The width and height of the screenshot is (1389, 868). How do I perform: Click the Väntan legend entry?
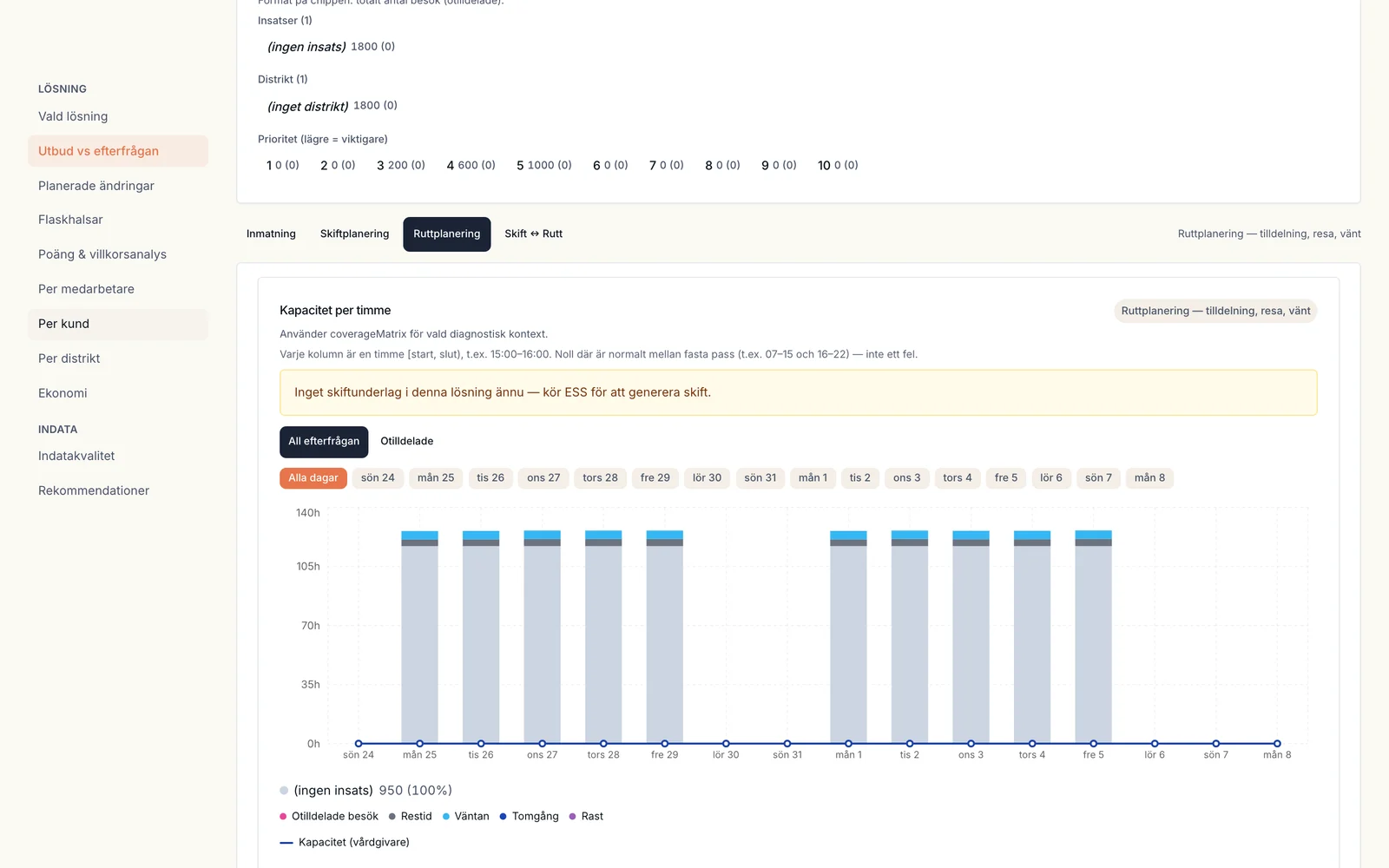pyautogui.click(x=466, y=817)
